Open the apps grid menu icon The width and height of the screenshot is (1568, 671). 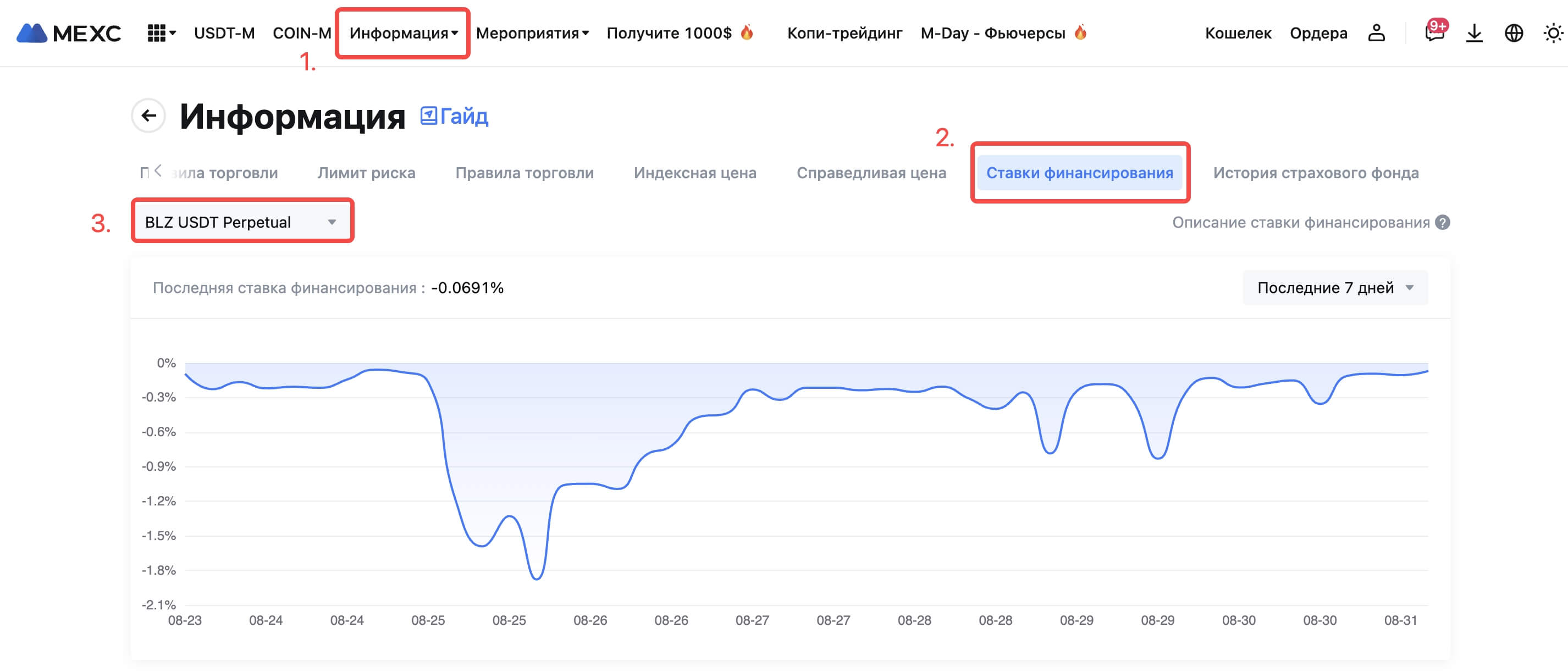157,33
